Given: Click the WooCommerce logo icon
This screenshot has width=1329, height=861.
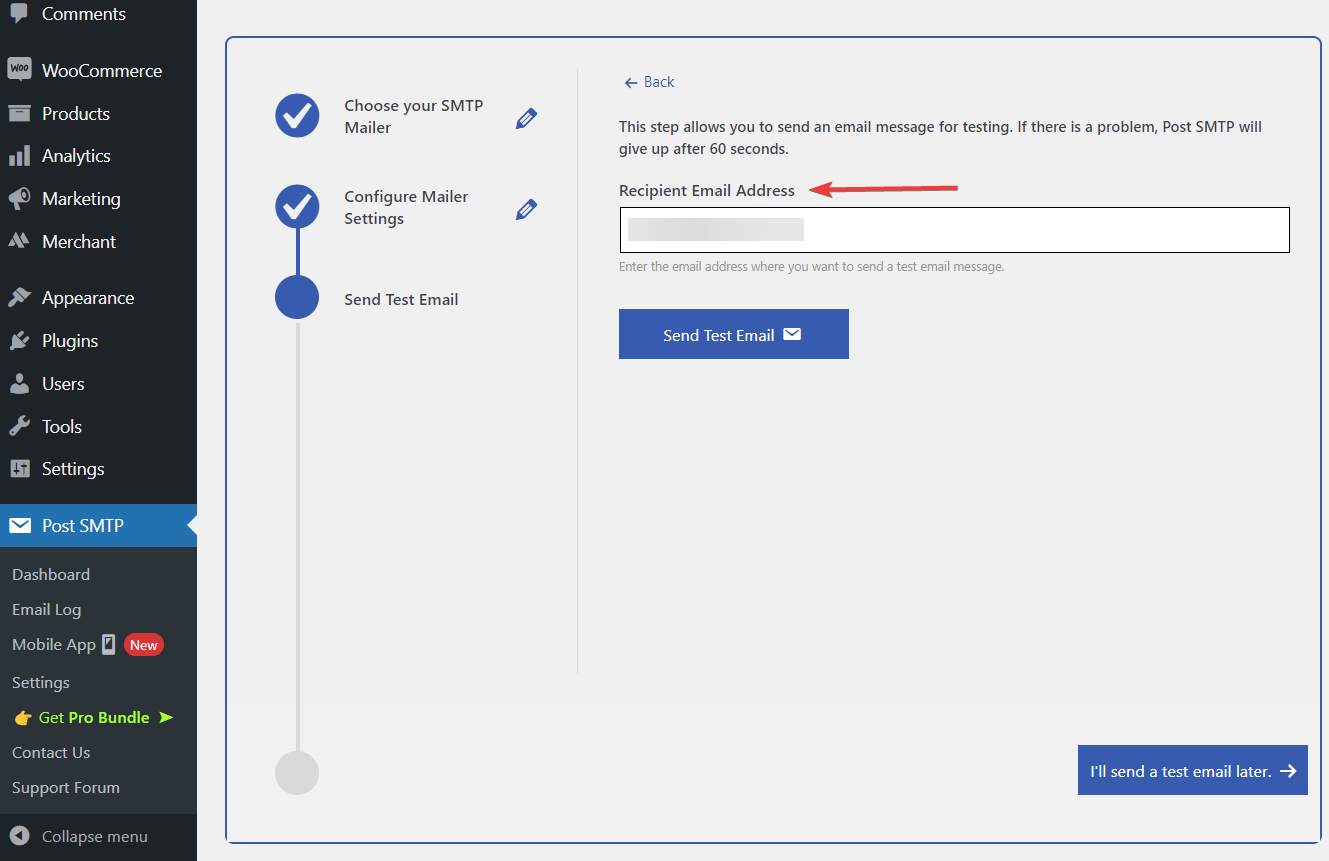Looking at the screenshot, I should [19, 70].
